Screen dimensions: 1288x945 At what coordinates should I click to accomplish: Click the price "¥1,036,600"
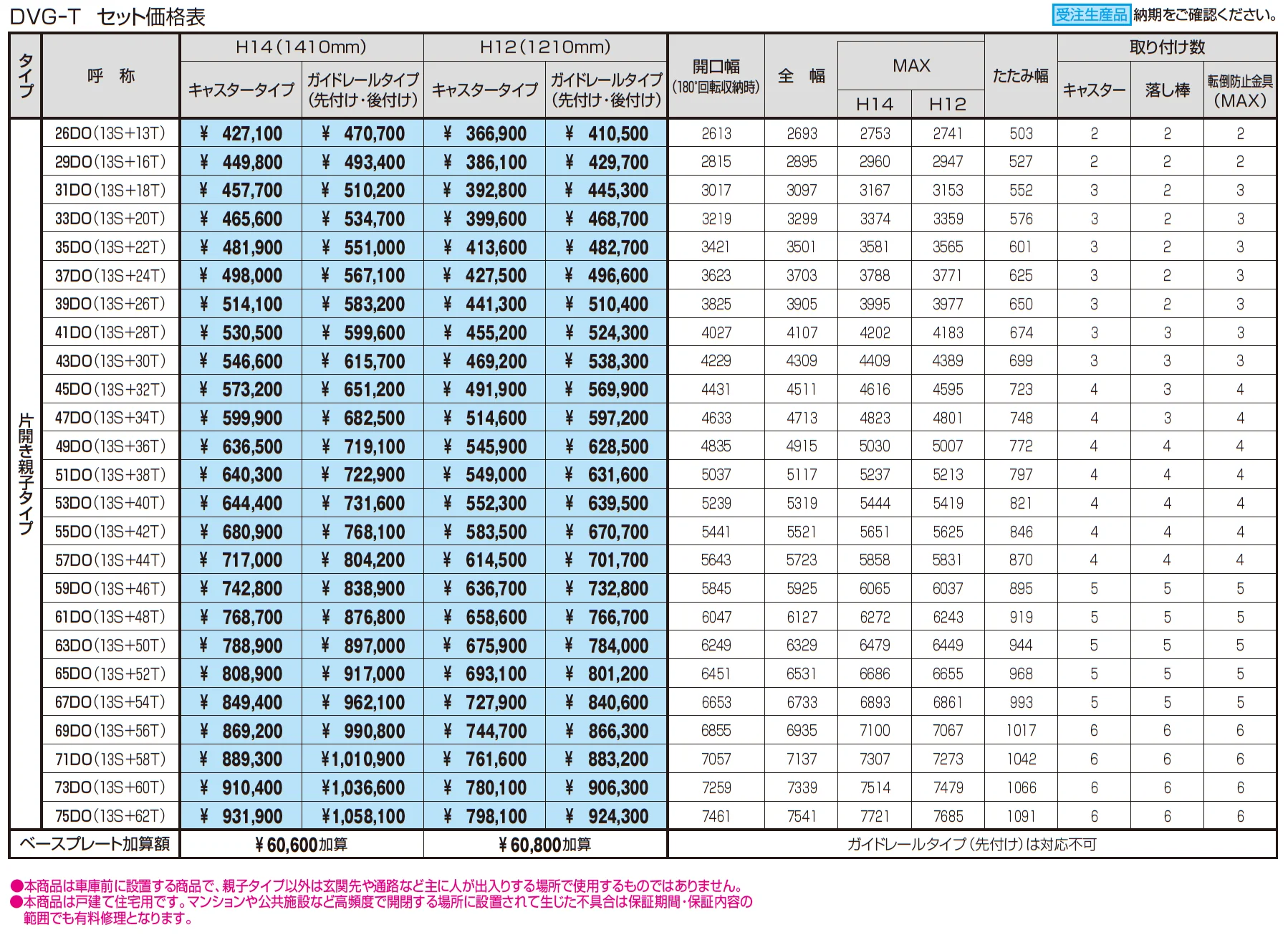(x=363, y=787)
